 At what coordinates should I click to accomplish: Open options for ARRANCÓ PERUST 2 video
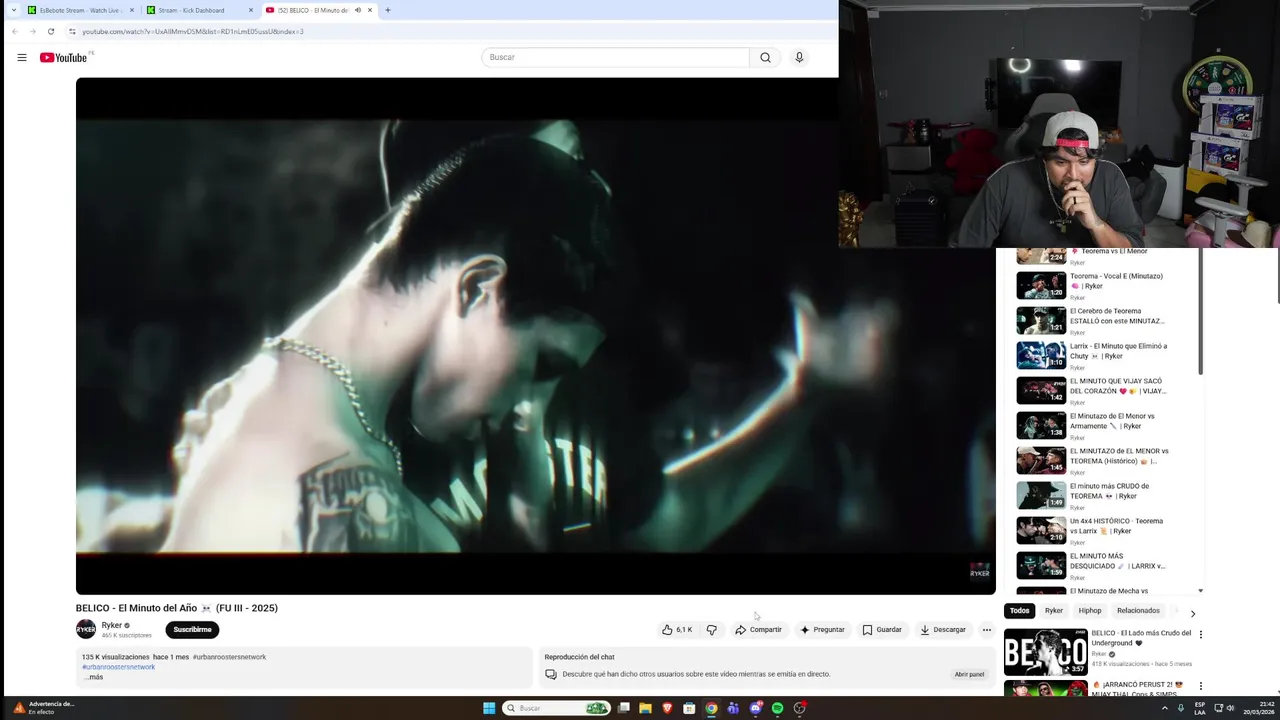click(x=1201, y=686)
